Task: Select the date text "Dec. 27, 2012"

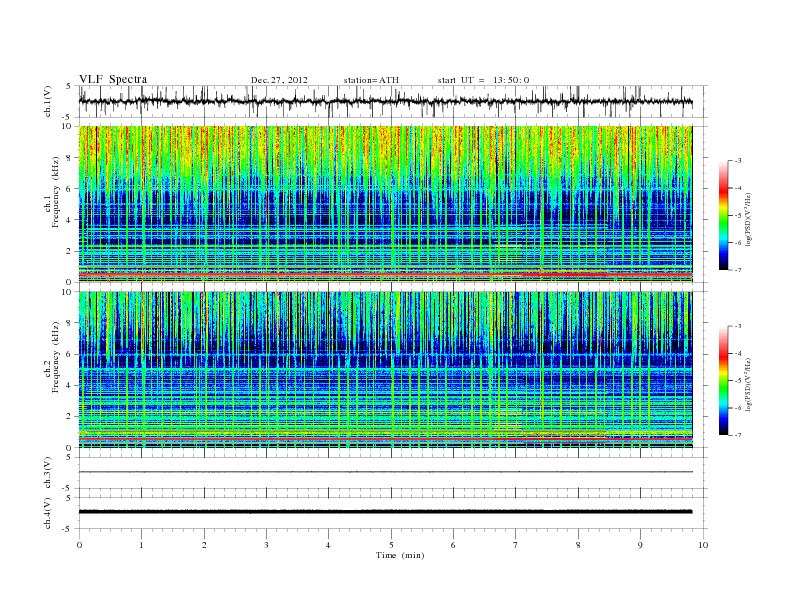Action: [279, 80]
